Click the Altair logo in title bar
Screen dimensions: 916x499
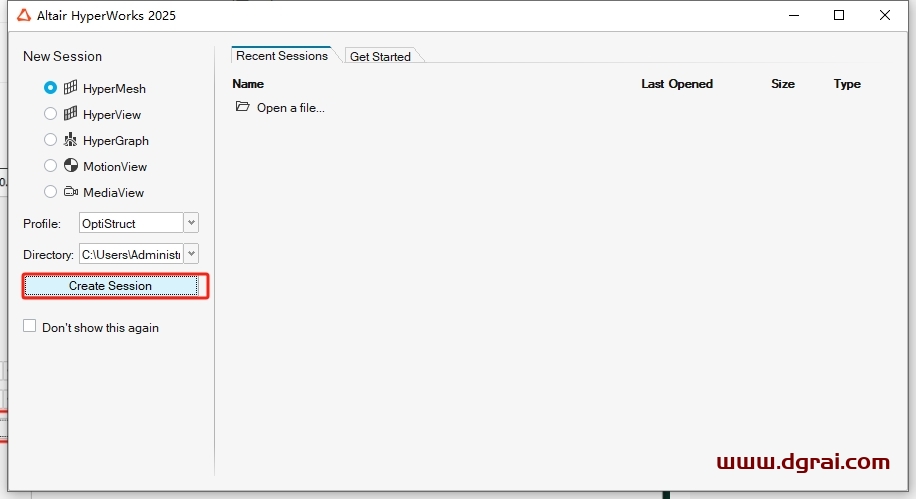[x=23, y=15]
